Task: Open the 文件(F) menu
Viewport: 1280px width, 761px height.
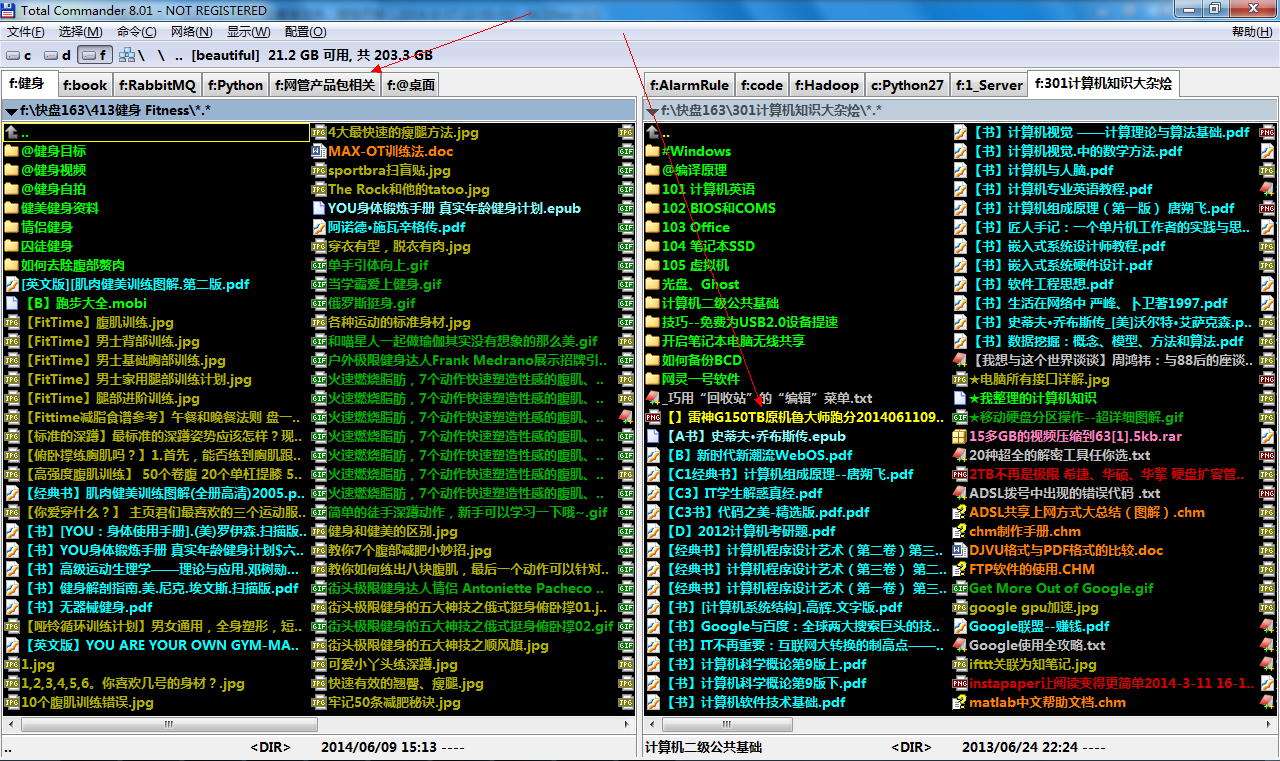Action: 26,32
